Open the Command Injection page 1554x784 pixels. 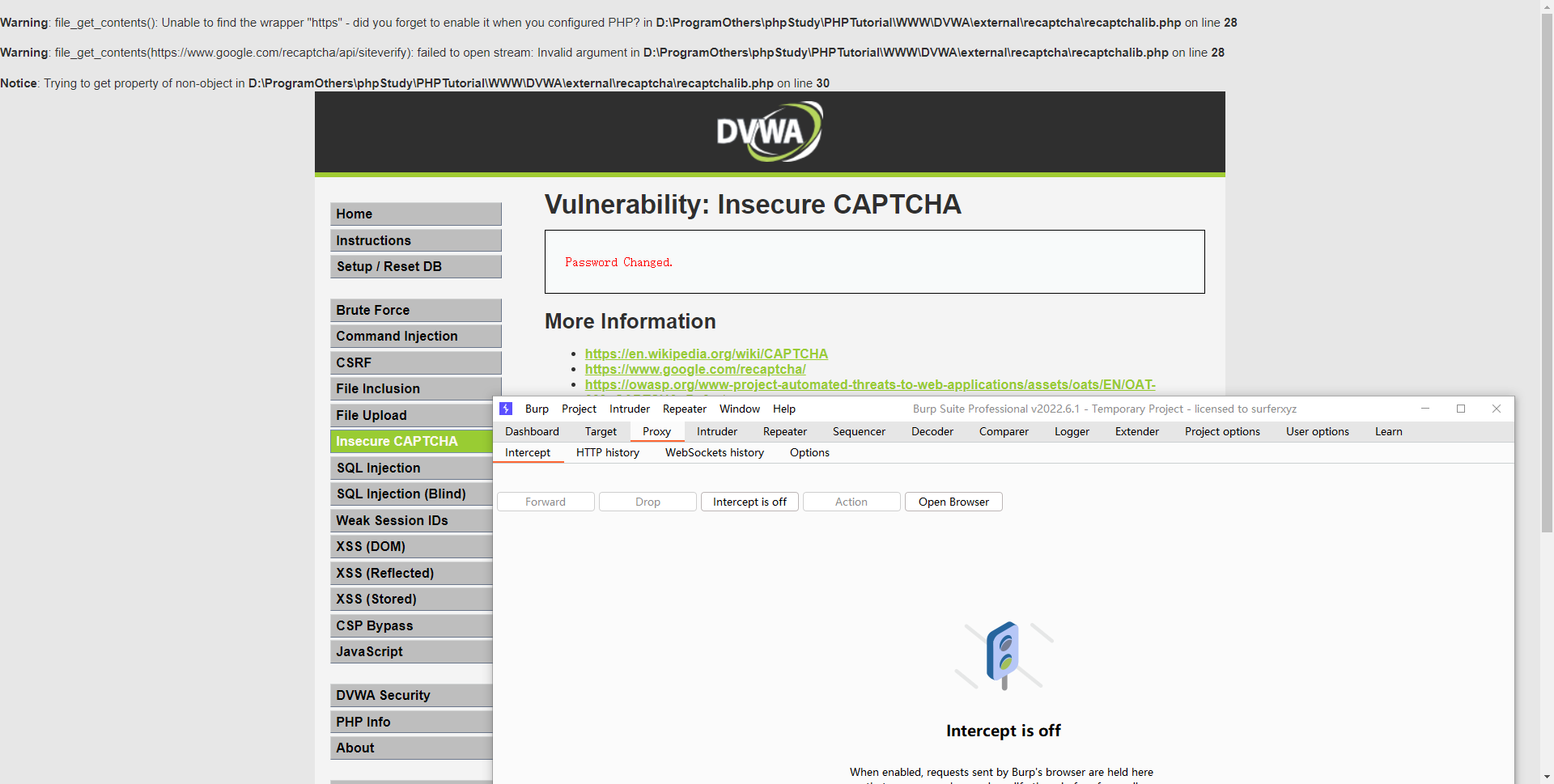416,336
